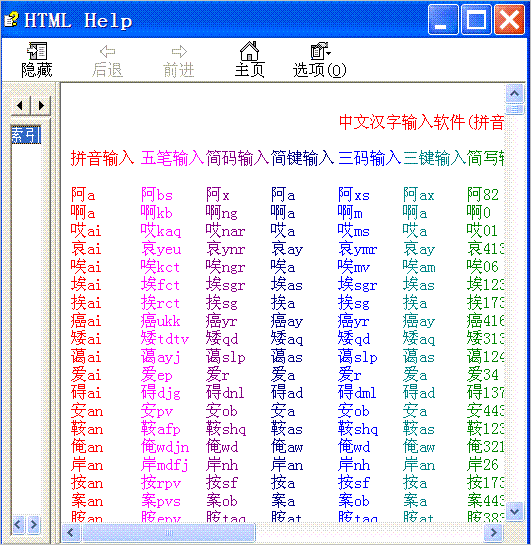The height and width of the screenshot is (545, 531).
Task: Click the entry 唉am
Action: 419,267
